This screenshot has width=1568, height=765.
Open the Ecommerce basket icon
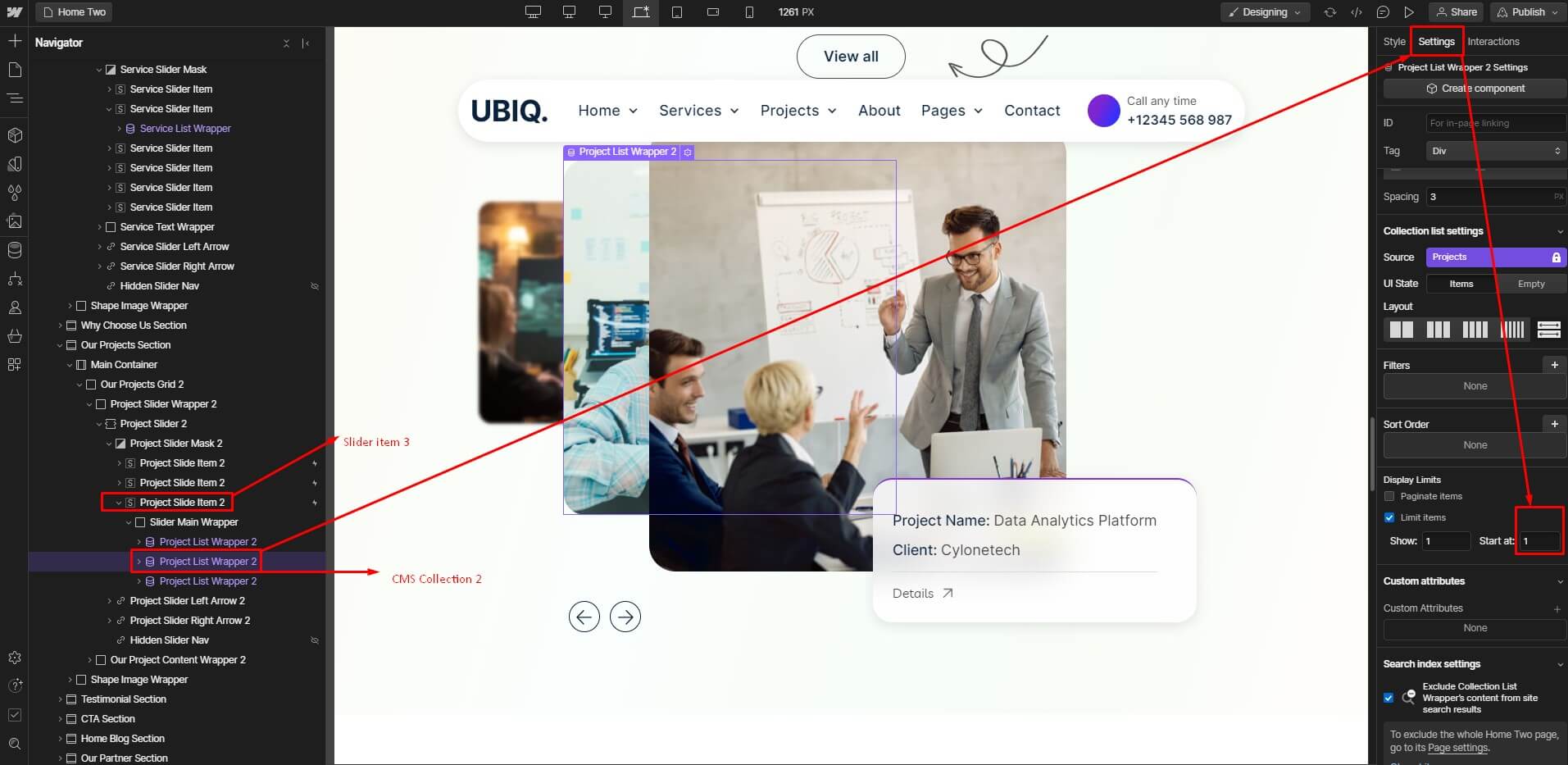(x=14, y=336)
